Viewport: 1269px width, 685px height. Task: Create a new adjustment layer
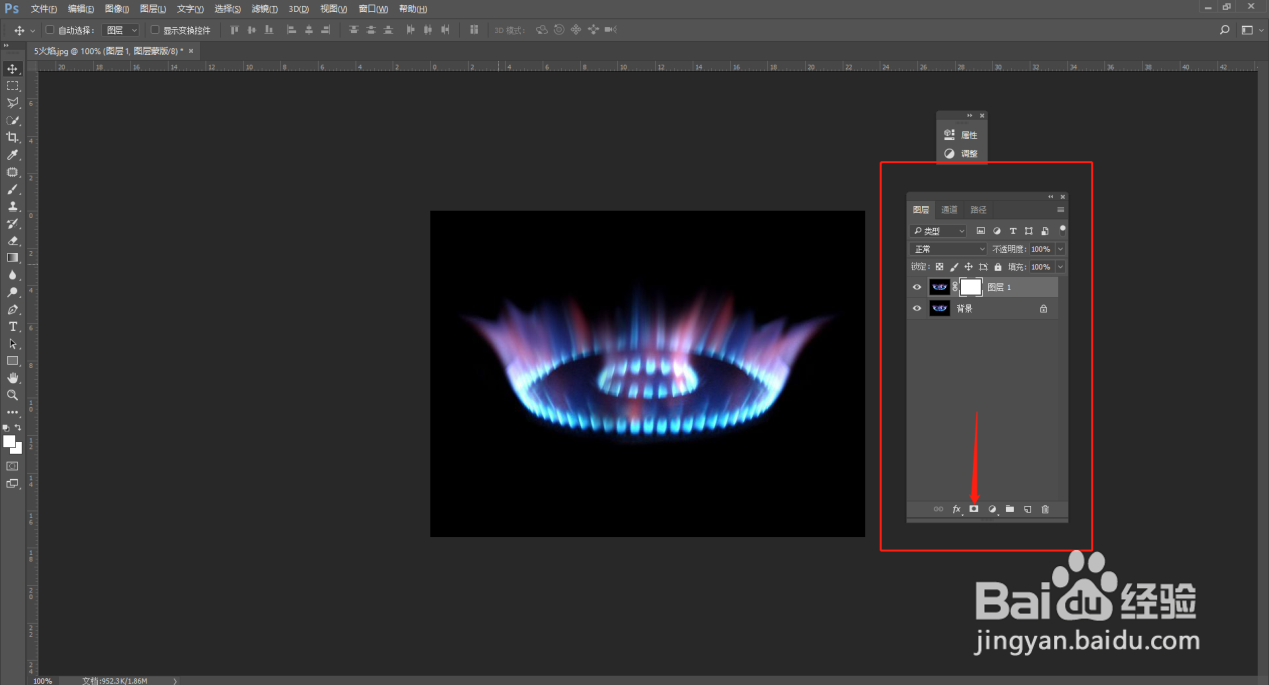click(992, 509)
